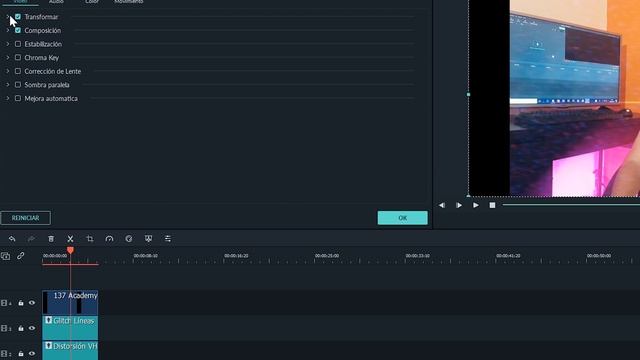Open the edit sliders icon in toolbar
This screenshot has height=360, width=640.
click(x=168, y=239)
